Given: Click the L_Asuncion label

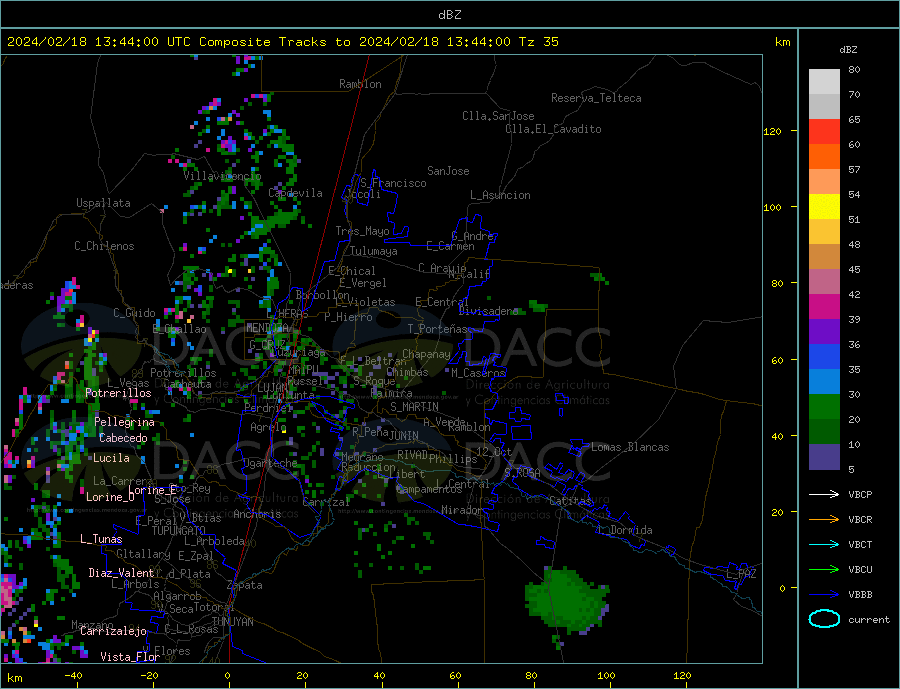Looking at the screenshot, I should click(500, 195).
